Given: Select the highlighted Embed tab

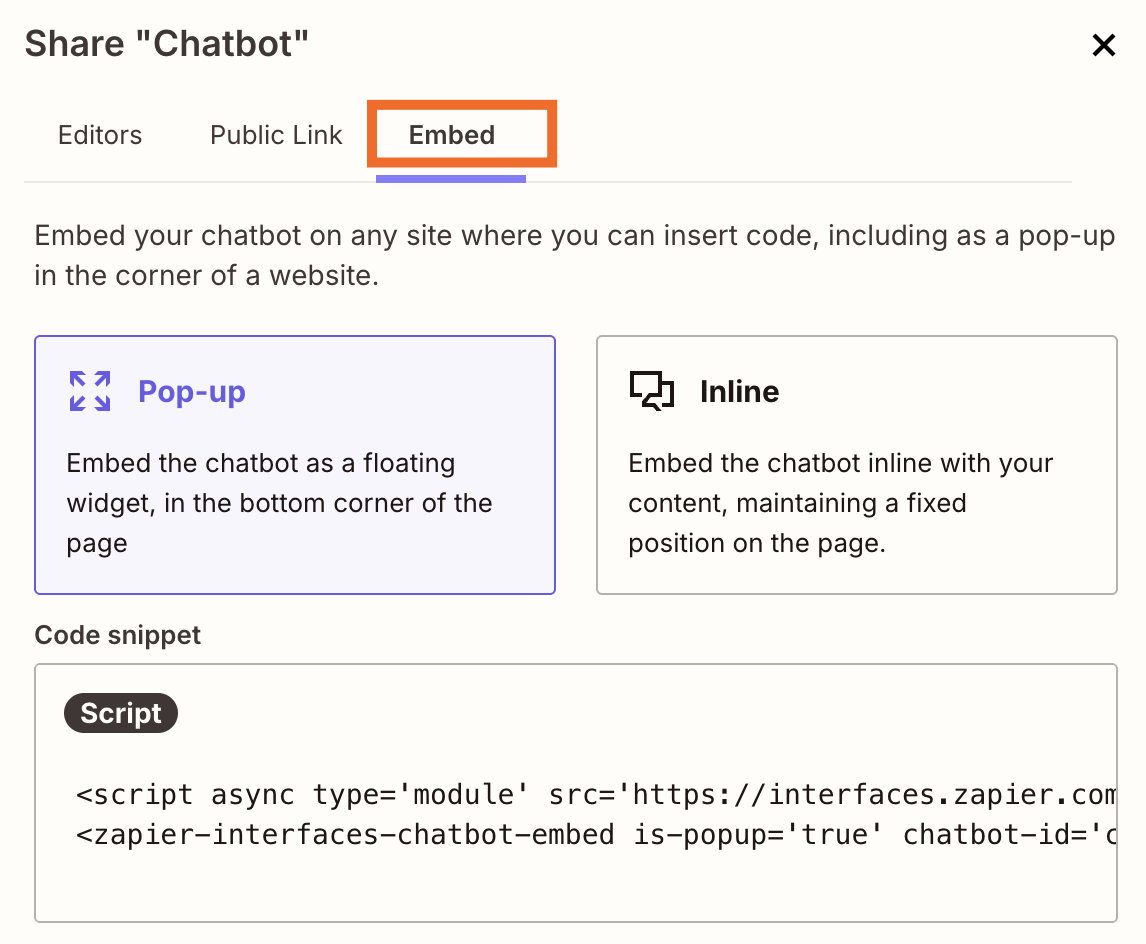Looking at the screenshot, I should point(451,135).
